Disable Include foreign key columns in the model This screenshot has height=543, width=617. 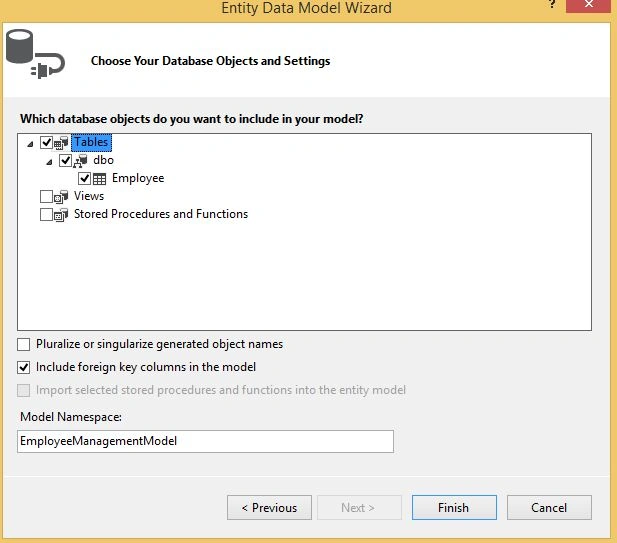24,368
